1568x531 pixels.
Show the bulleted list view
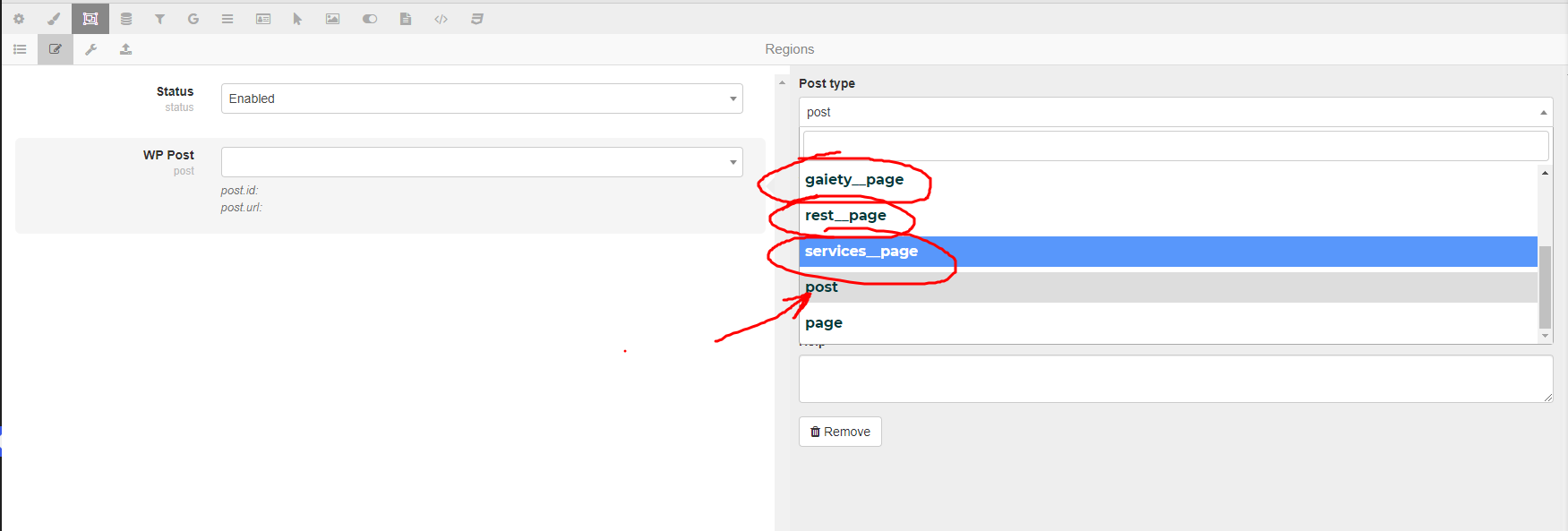[20, 49]
